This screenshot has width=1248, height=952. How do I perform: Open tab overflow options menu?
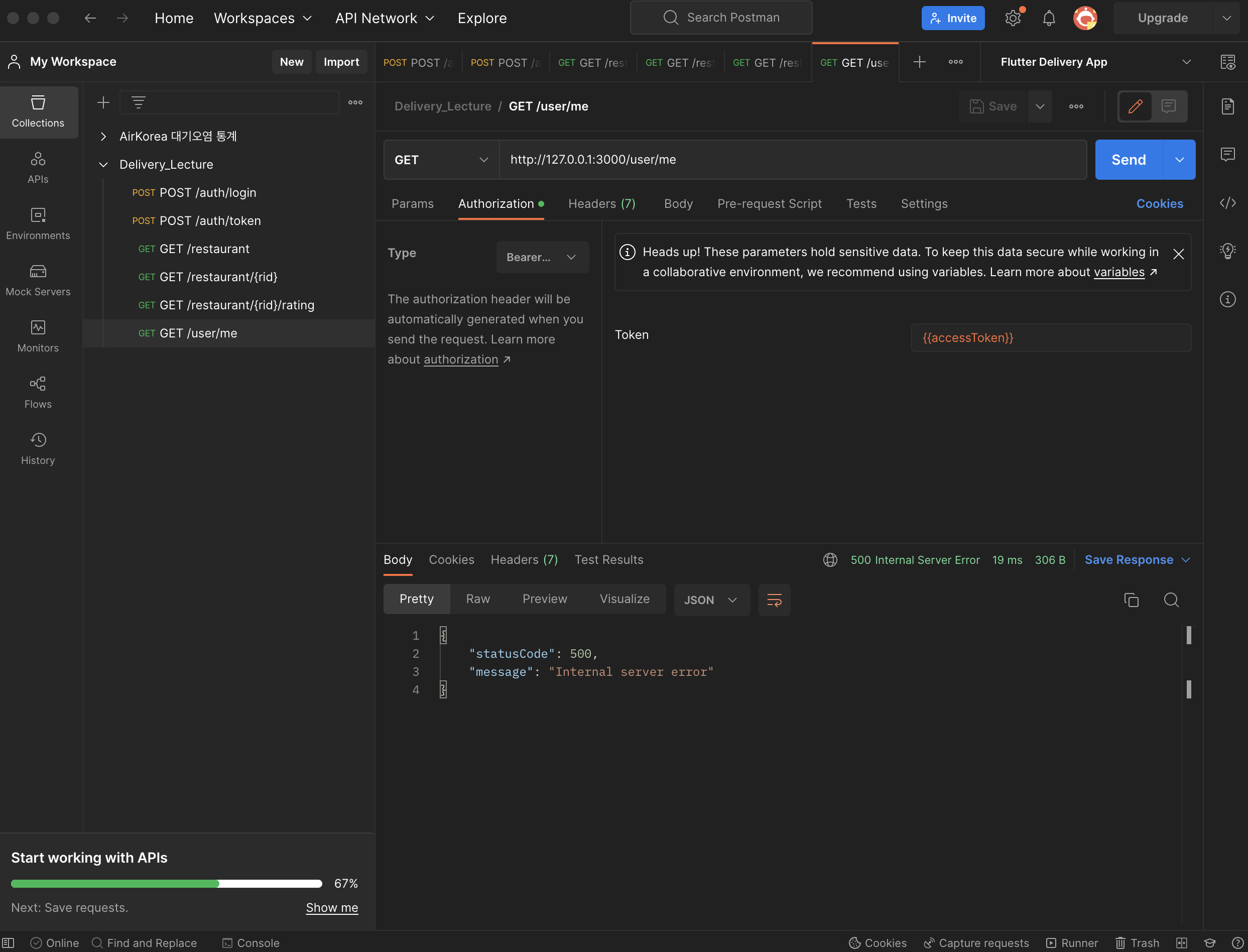[956, 62]
